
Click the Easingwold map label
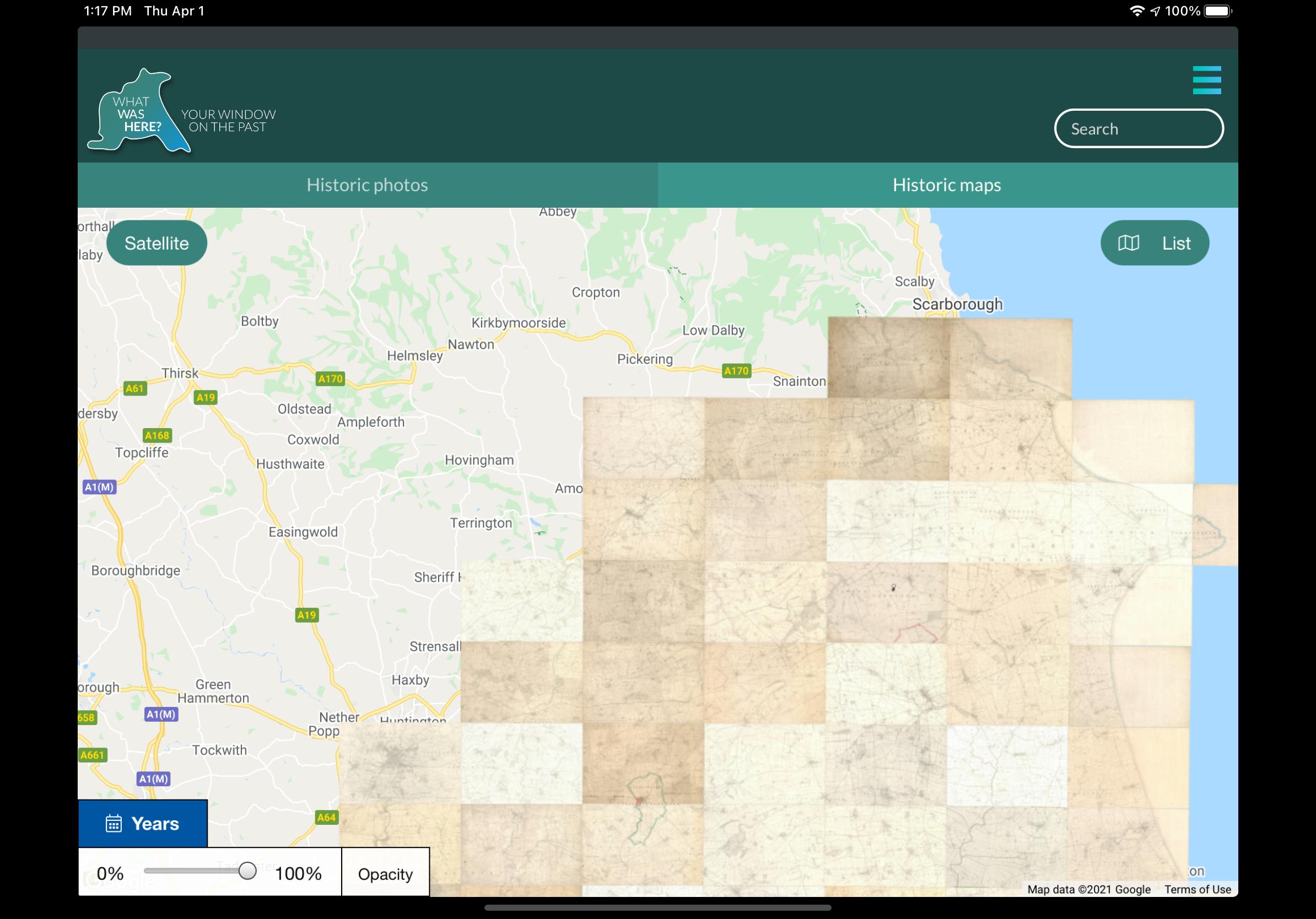point(303,532)
